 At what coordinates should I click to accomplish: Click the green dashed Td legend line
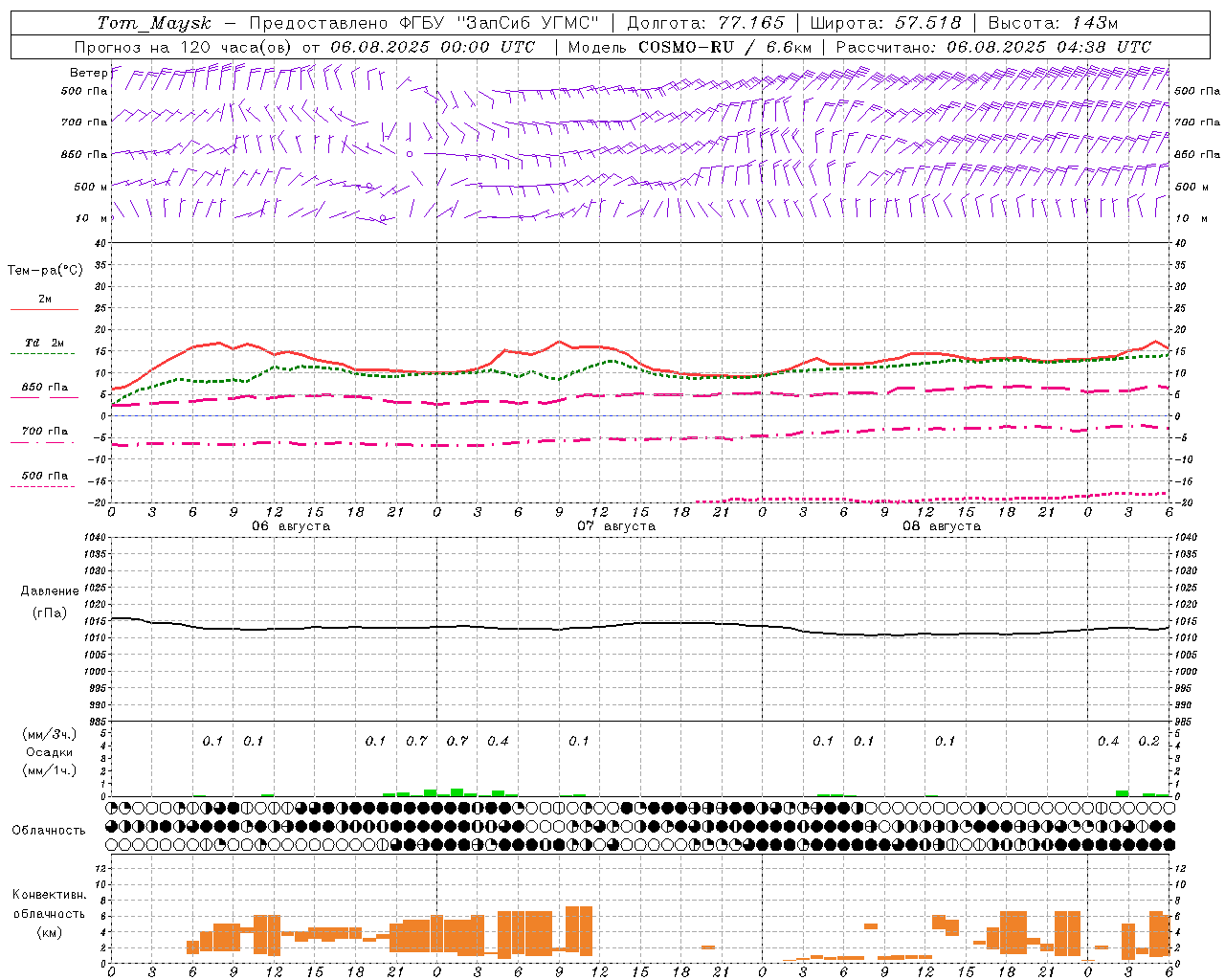(x=44, y=353)
